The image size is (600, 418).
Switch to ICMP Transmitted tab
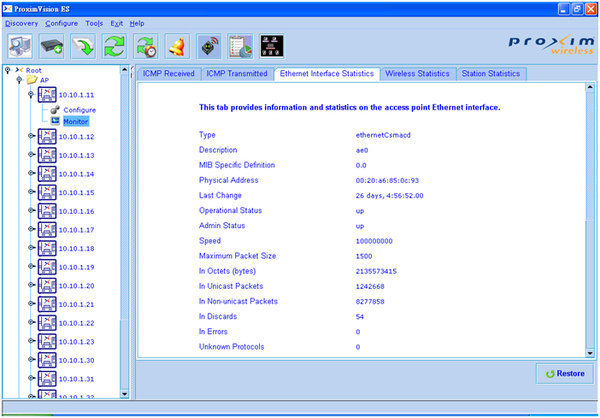tap(237, 73)
